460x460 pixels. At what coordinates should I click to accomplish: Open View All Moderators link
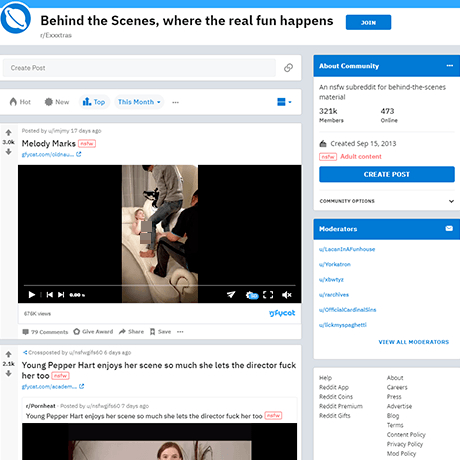[x=414, y=342]
